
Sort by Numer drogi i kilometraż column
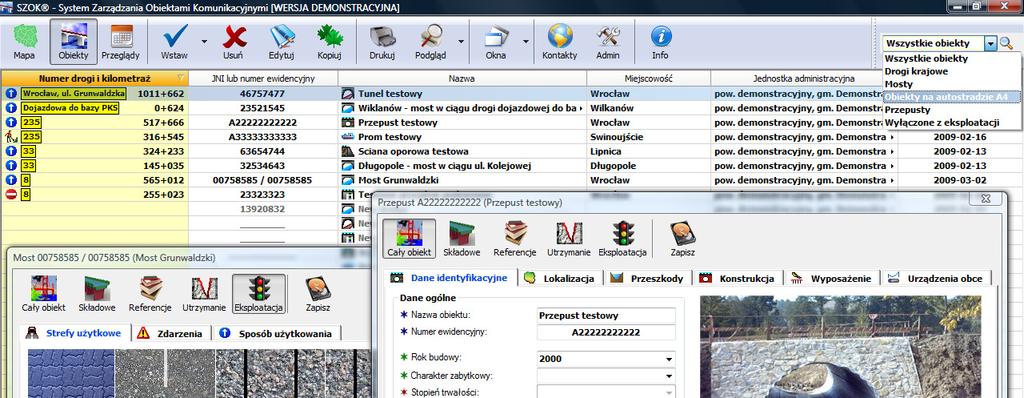point(95,78)
